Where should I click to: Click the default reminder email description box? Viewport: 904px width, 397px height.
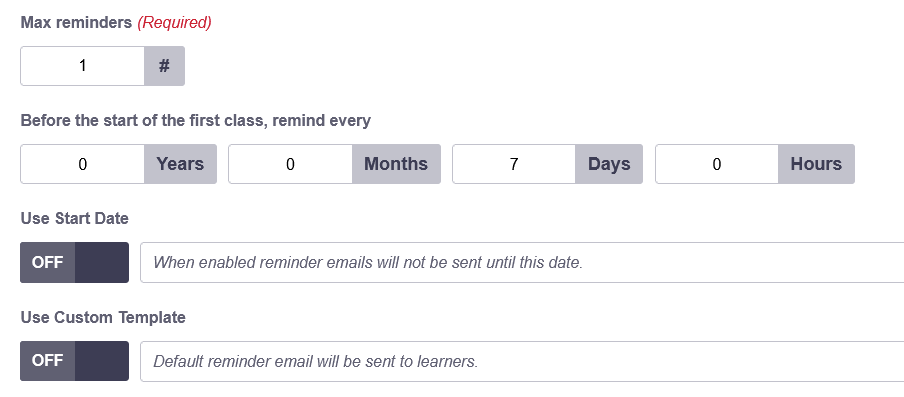click(522, 361)
